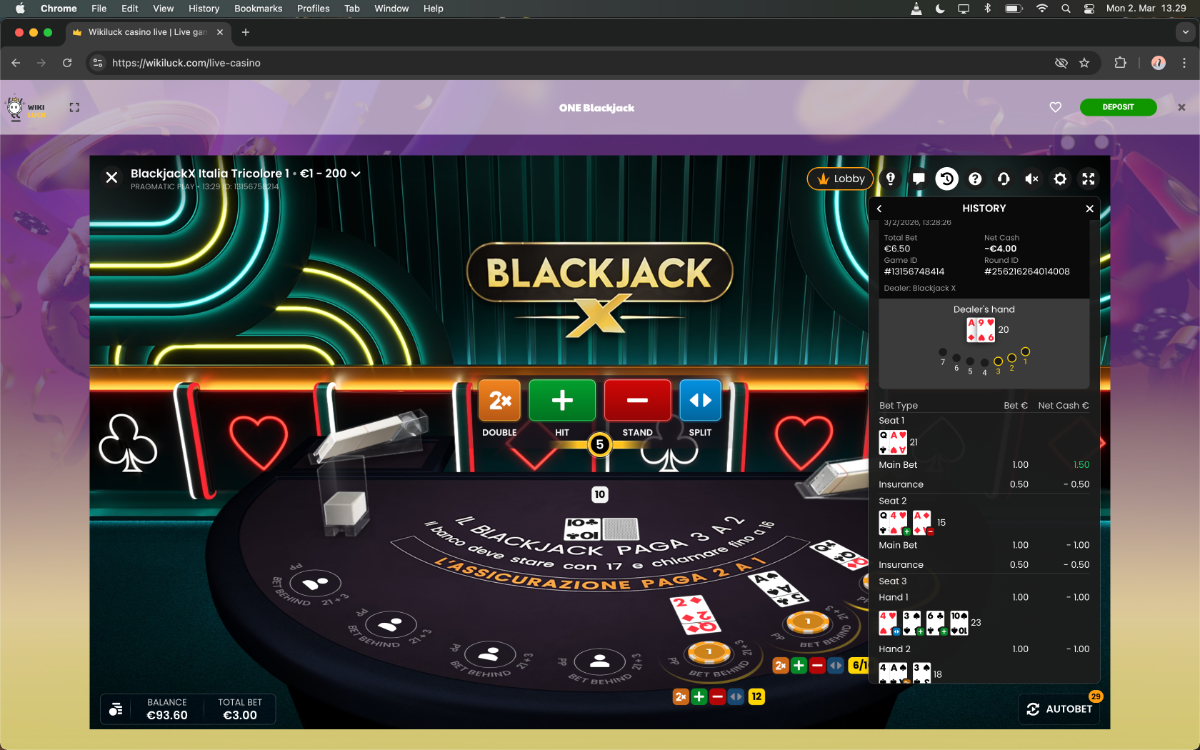This screenshot has width=1200, height=750.
Task: Contact support via the headset icon
Action: coord(1003,179)
